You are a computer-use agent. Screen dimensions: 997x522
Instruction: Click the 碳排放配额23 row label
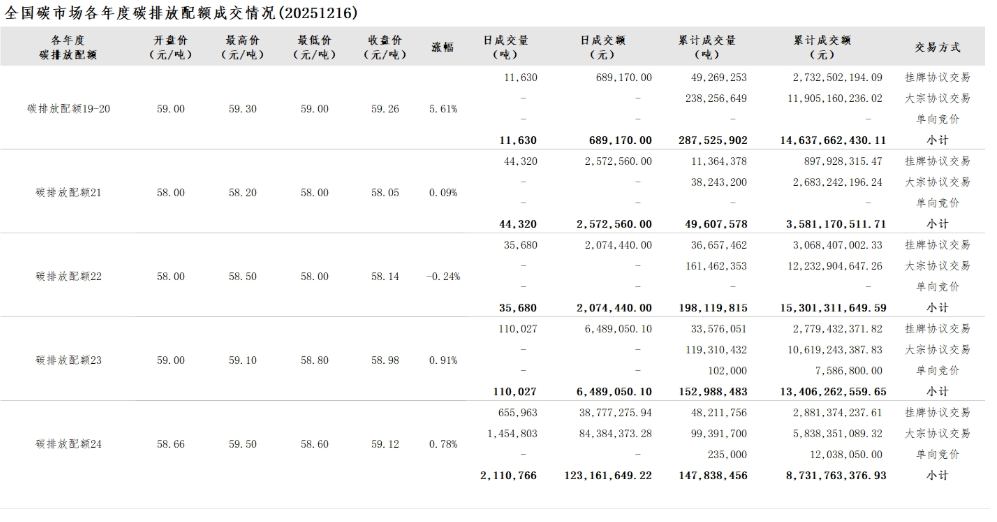tap(69, 360)
